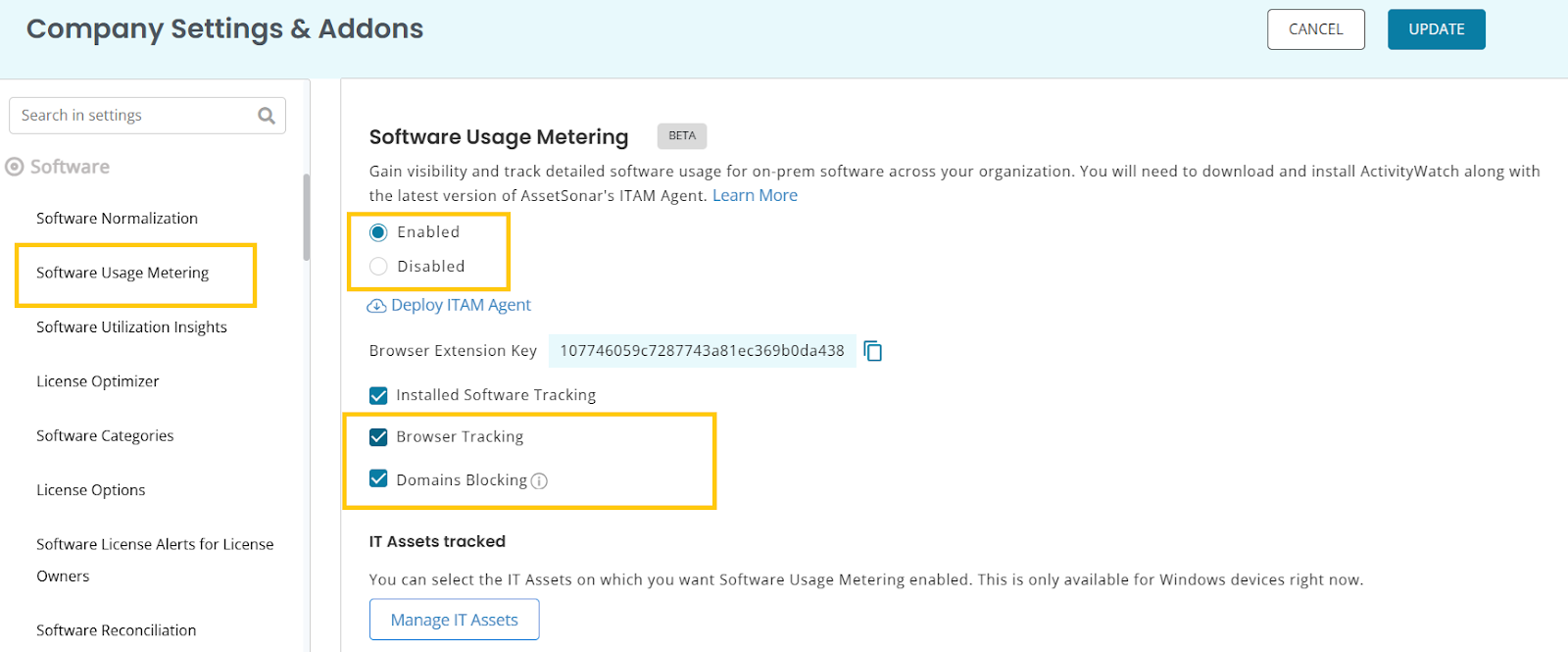Toggle the Domains Blocking checkbox

point(378,479)
